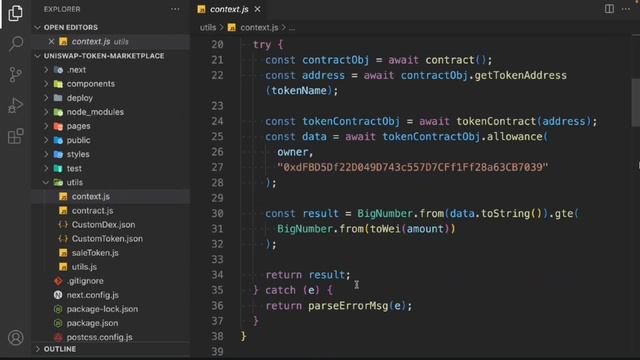Image resolution: width=640 pixels, height=360 pixels.
Task: Click line number 30 in gutter
Action: pos(217,213)
